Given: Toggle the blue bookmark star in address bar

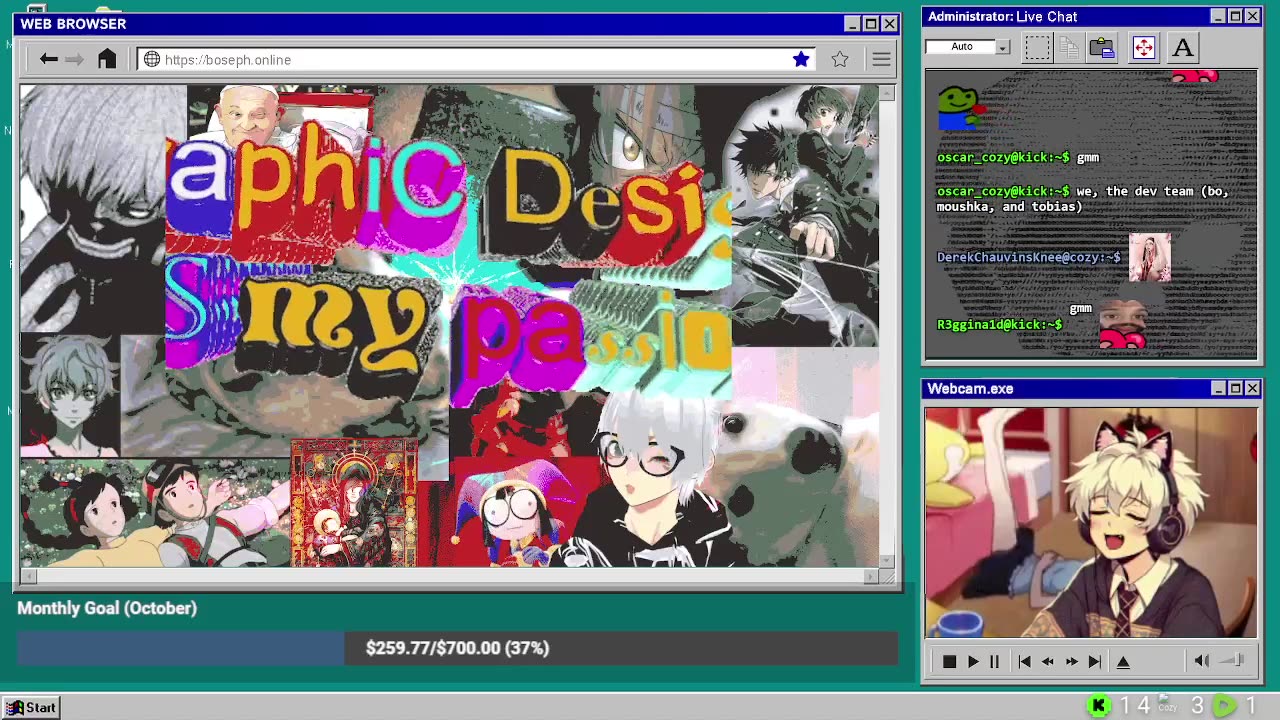Looking at the screenshot, I should [x=801, y=60].
